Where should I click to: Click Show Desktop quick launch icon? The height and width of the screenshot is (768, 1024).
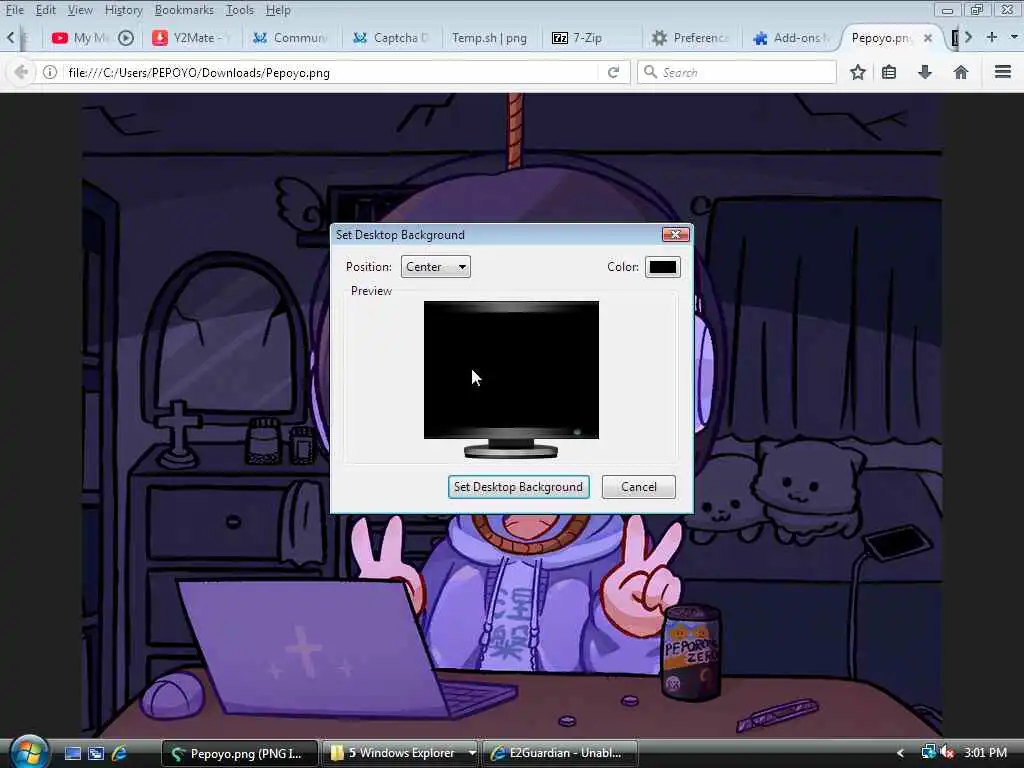72,753
